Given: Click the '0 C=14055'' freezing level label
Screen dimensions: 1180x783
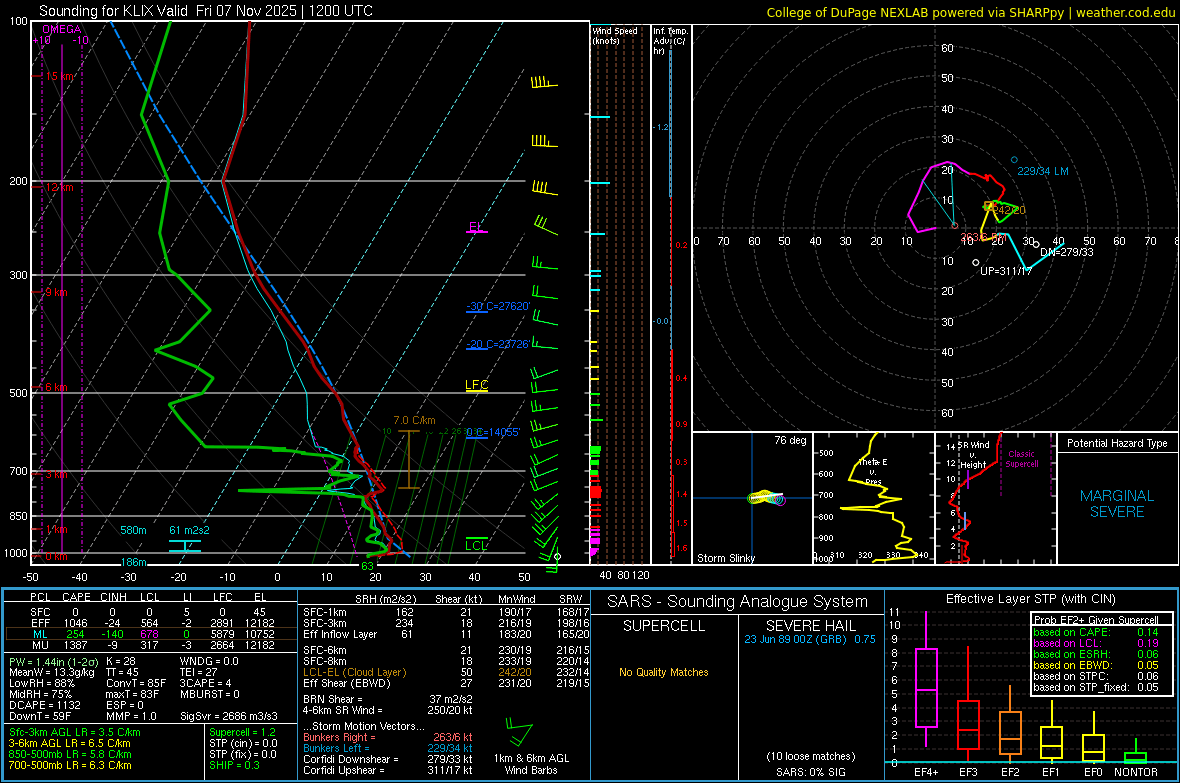Looking at the screenshot, I should tap(493, 432).
